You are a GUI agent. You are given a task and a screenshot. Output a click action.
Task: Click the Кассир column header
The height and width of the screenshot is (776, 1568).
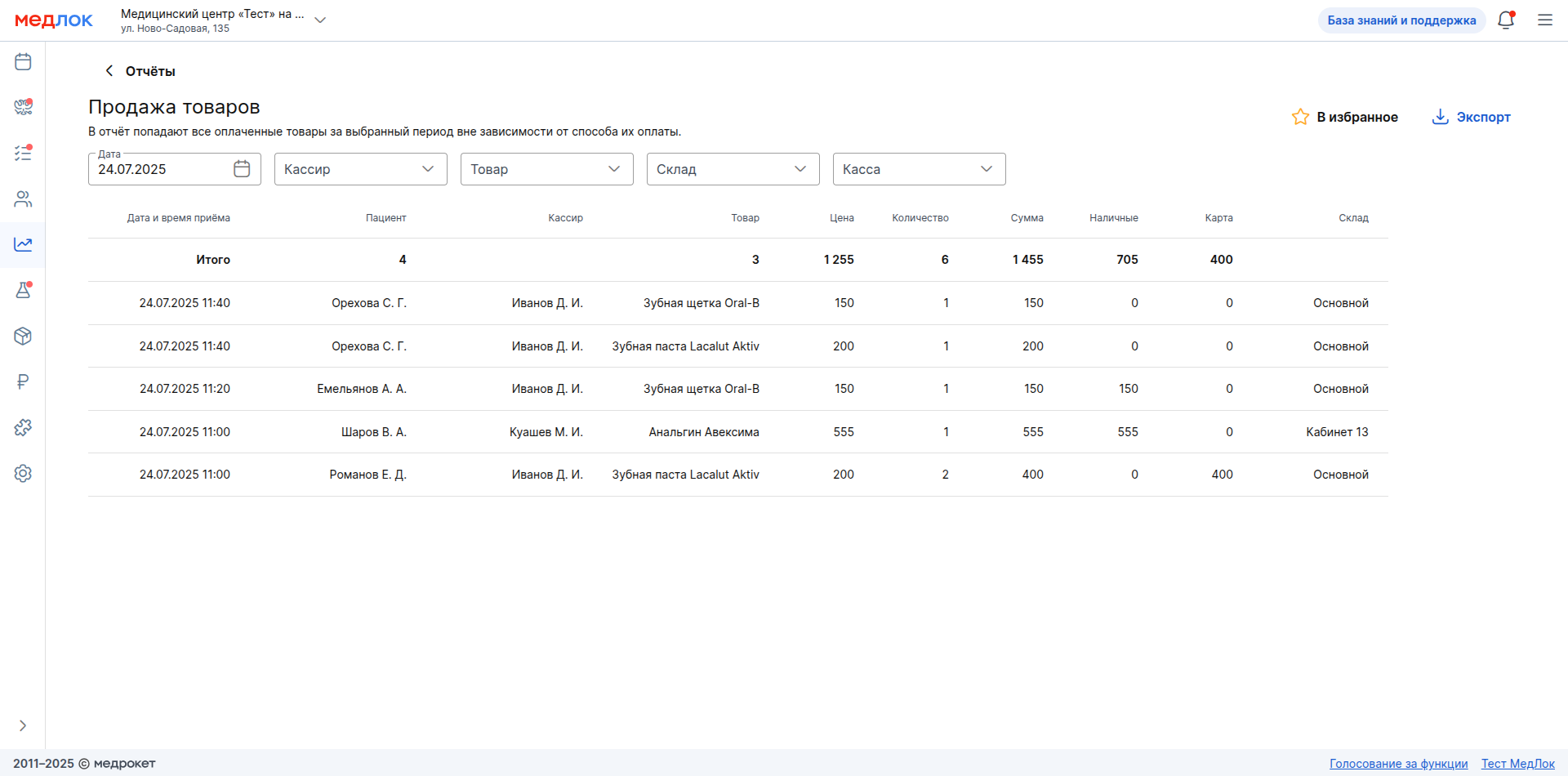(x=566, y=218)
